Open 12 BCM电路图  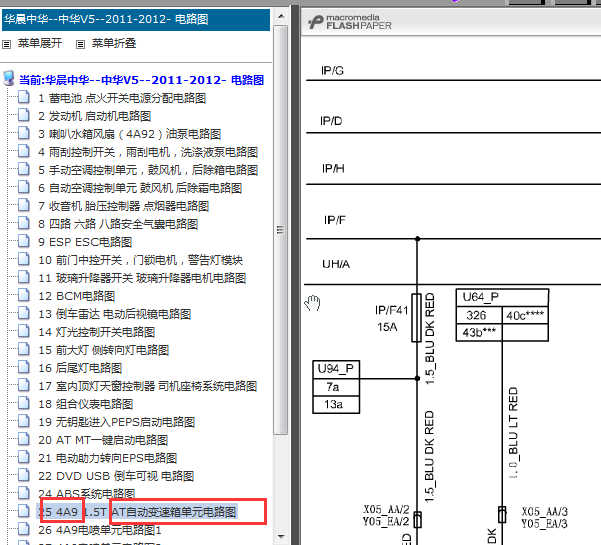(x=77, y=296)
